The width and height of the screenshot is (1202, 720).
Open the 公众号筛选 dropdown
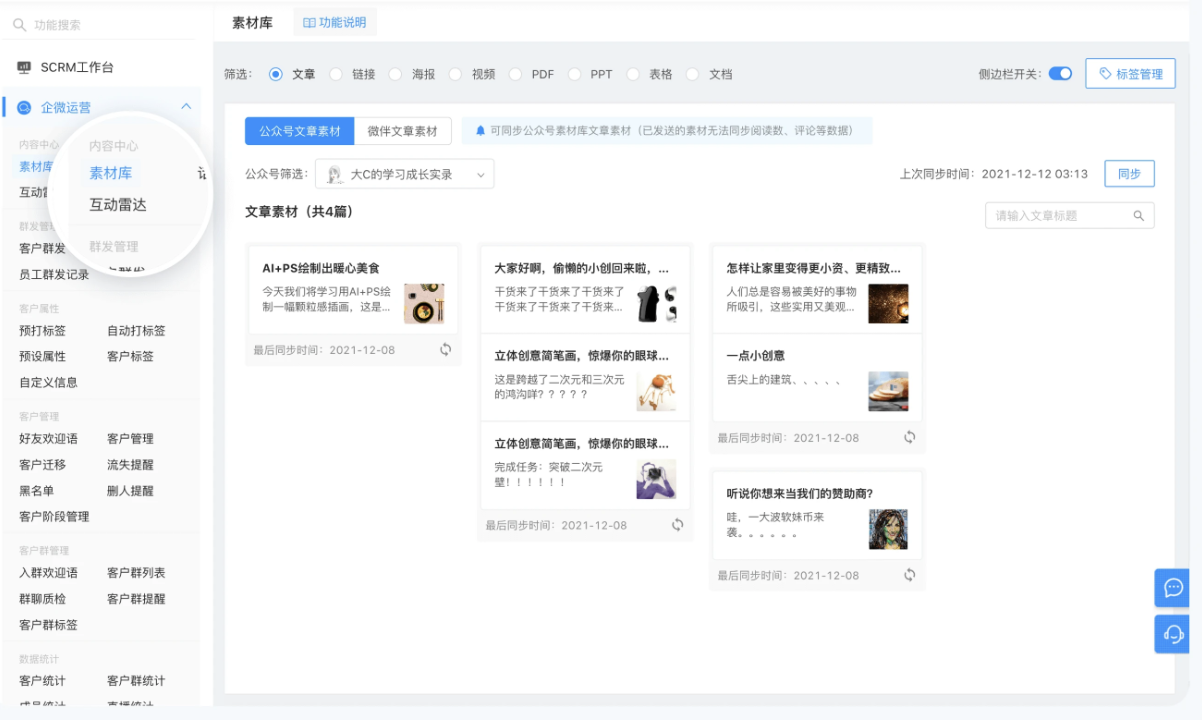[405, 174]
